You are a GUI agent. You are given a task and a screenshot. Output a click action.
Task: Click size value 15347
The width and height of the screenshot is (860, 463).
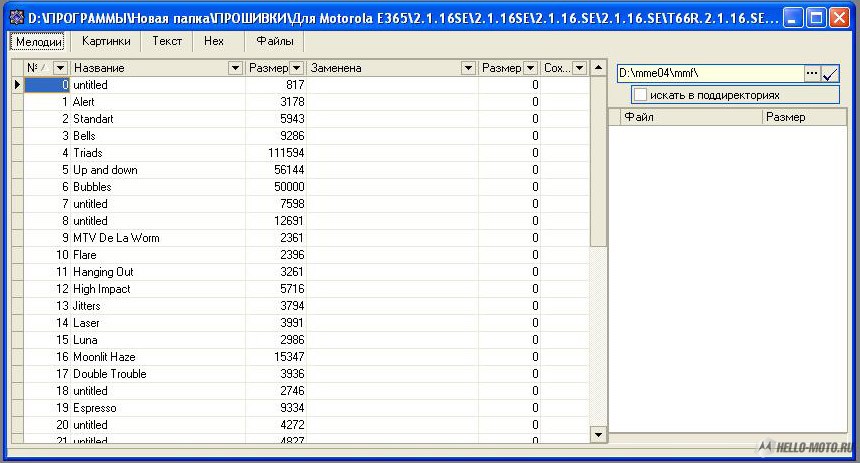tap(289, 357)
